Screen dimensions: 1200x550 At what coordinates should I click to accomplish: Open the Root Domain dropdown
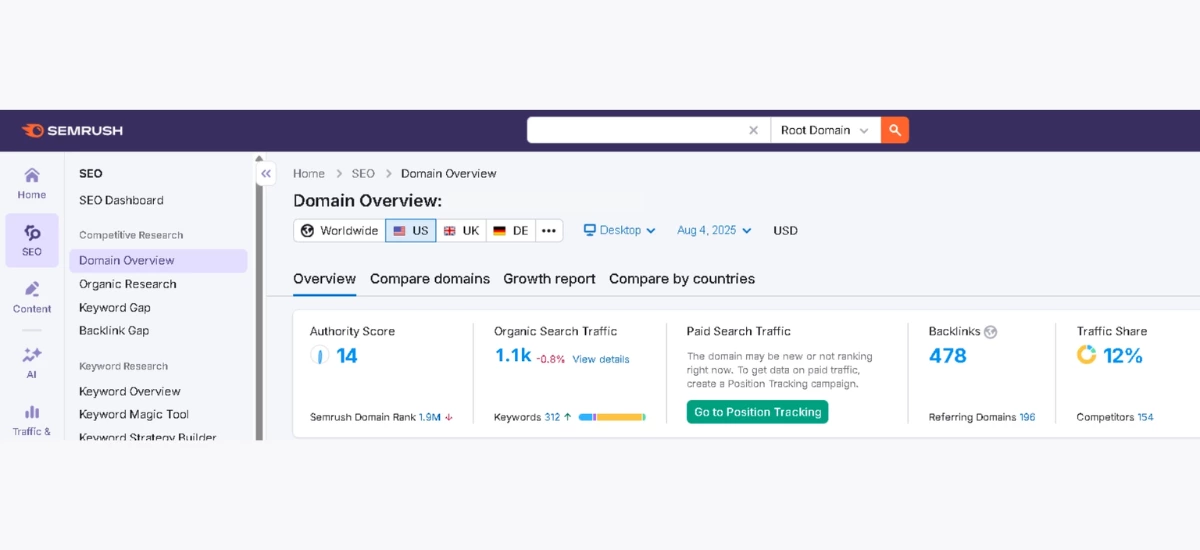[x=825, y=130]
